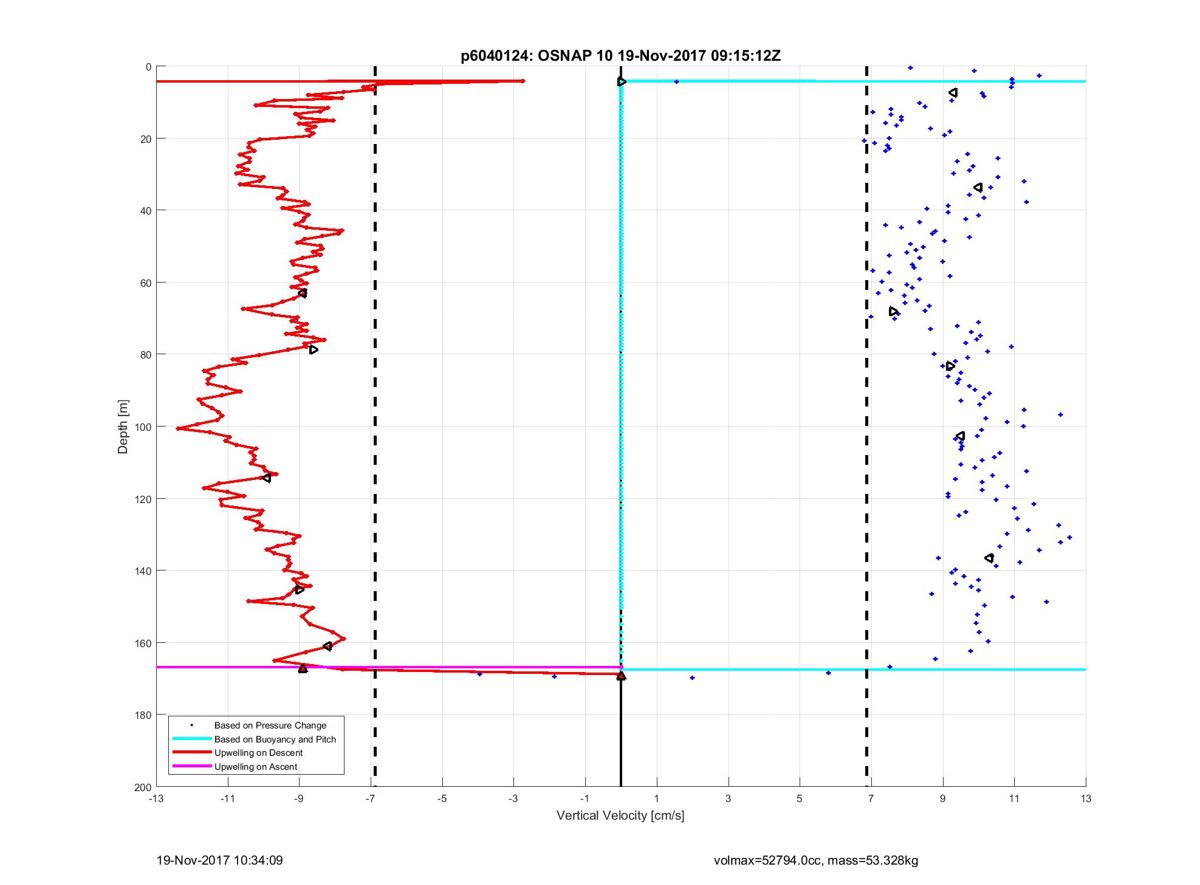The image size is (1200, 885).
Task: Click legend entry 'Upwelling on Ascent'
Action: [256, 766]
